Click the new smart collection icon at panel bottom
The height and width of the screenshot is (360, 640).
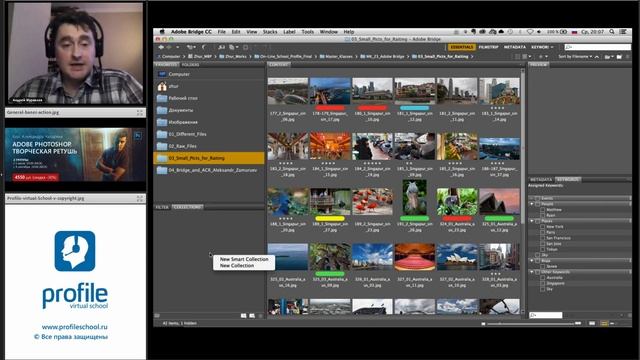(244, 316)
